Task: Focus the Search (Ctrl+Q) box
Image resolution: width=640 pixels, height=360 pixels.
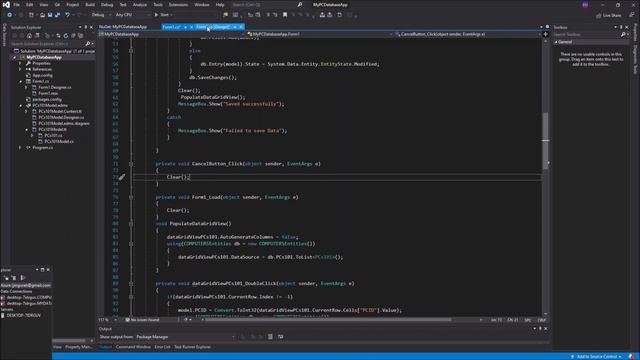Action: 267,5
